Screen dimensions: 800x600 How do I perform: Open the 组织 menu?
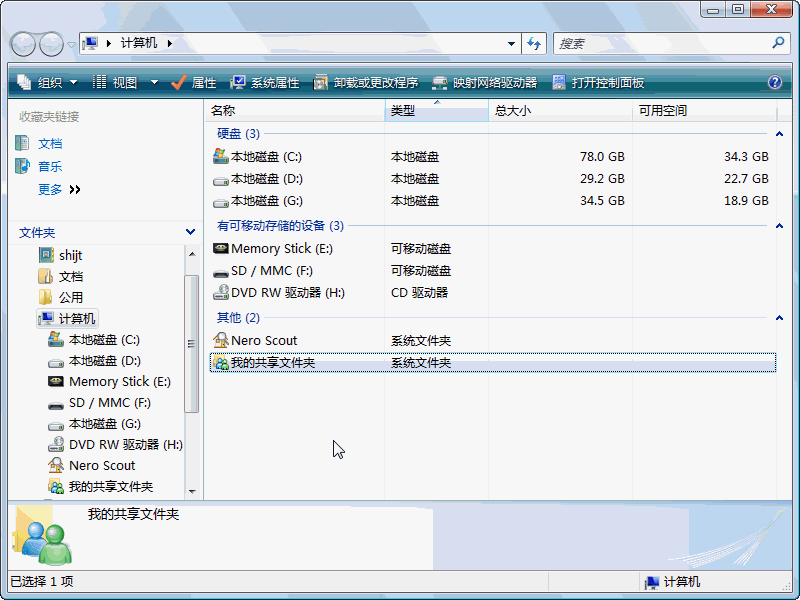[47, 82]
